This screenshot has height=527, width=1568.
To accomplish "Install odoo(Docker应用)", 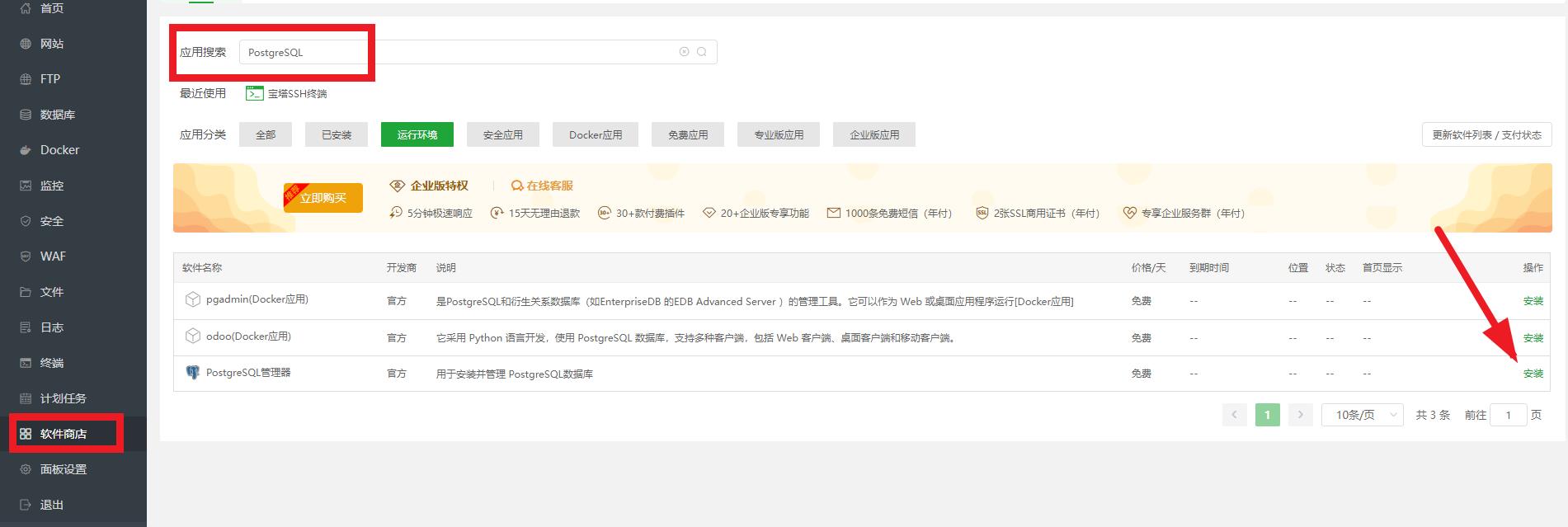I will [1533, 337].
